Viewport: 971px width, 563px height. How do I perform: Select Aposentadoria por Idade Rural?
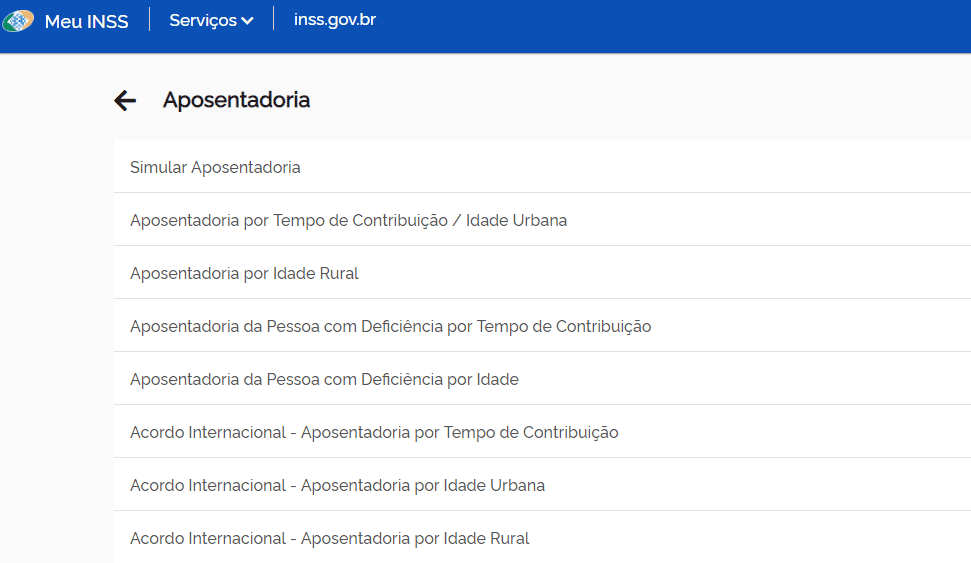pyautogui.click(x=542, y=273)
